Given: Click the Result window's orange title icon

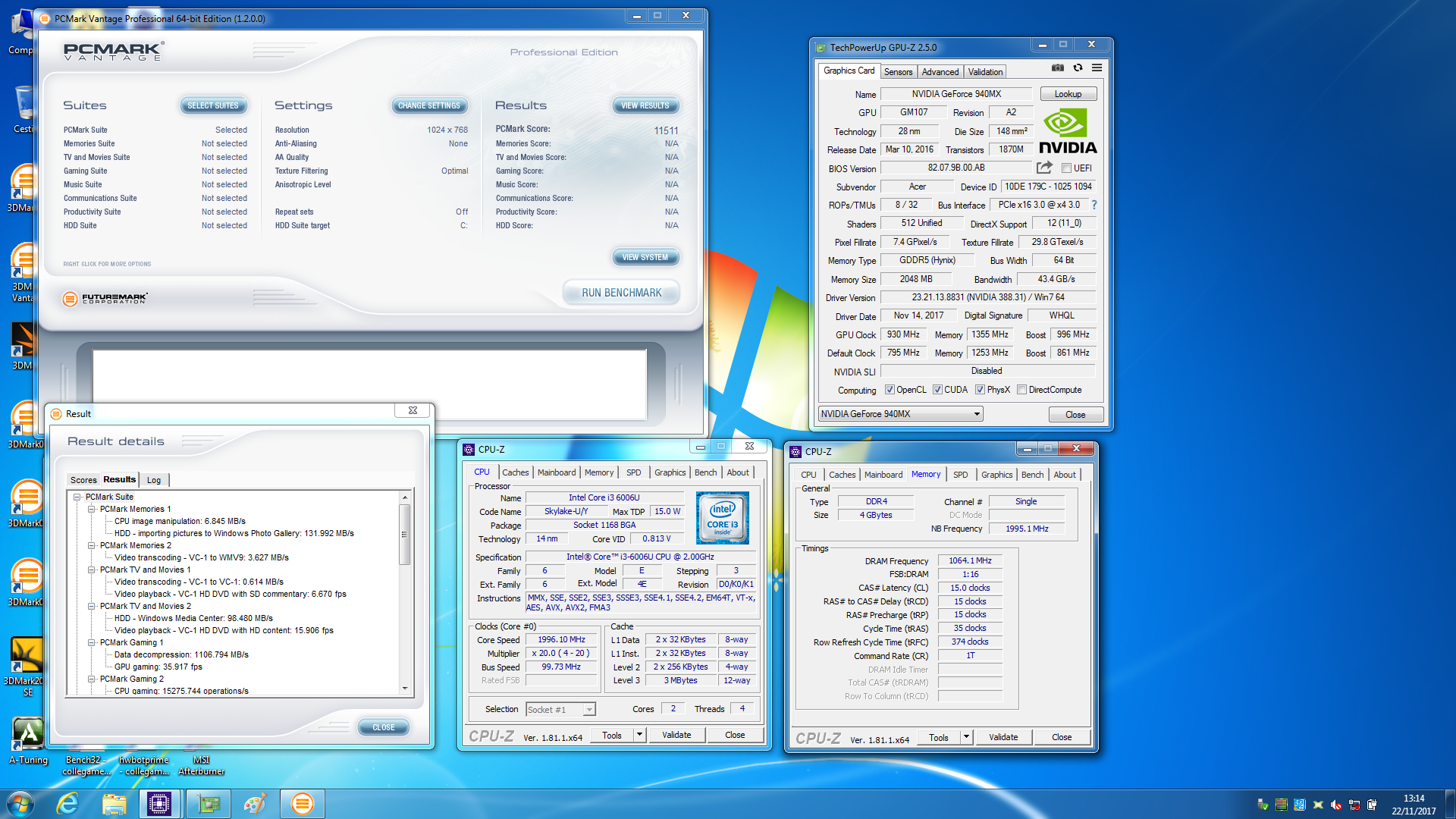Looking at the screenshot, I should pyautogui.click(x=56, y=413).
